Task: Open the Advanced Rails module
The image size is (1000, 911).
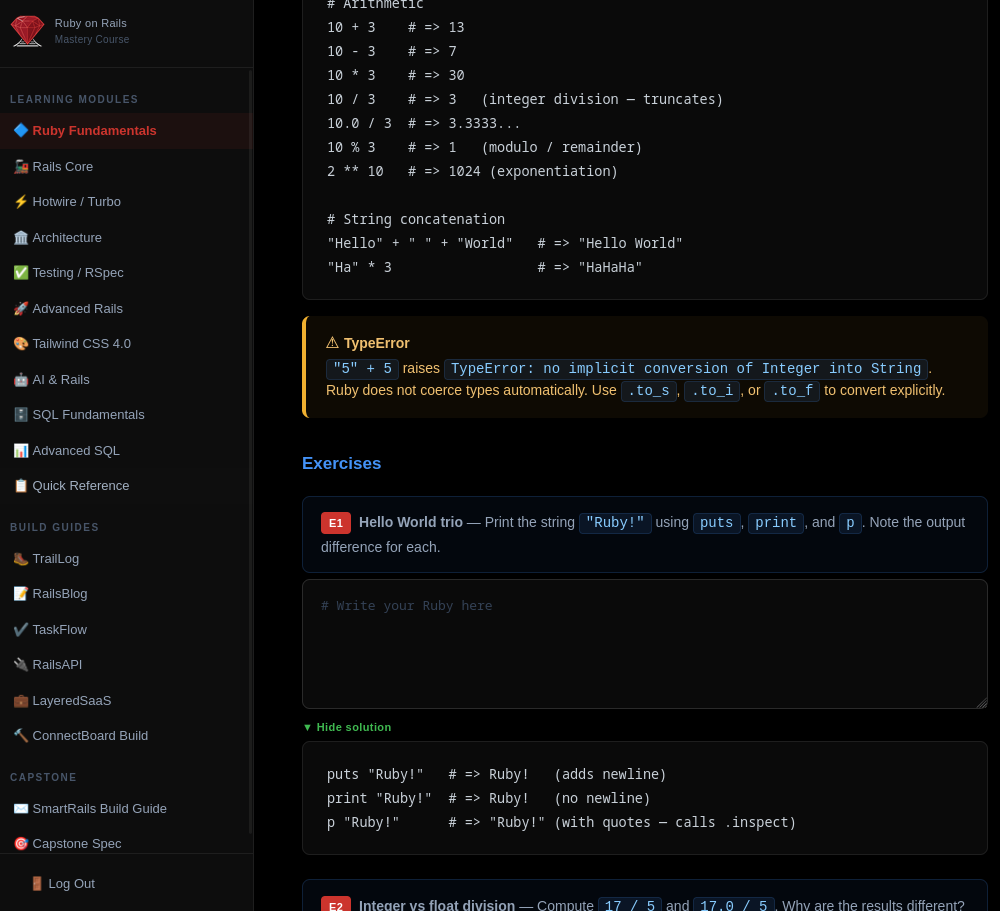Action: [x=126, y=308]
